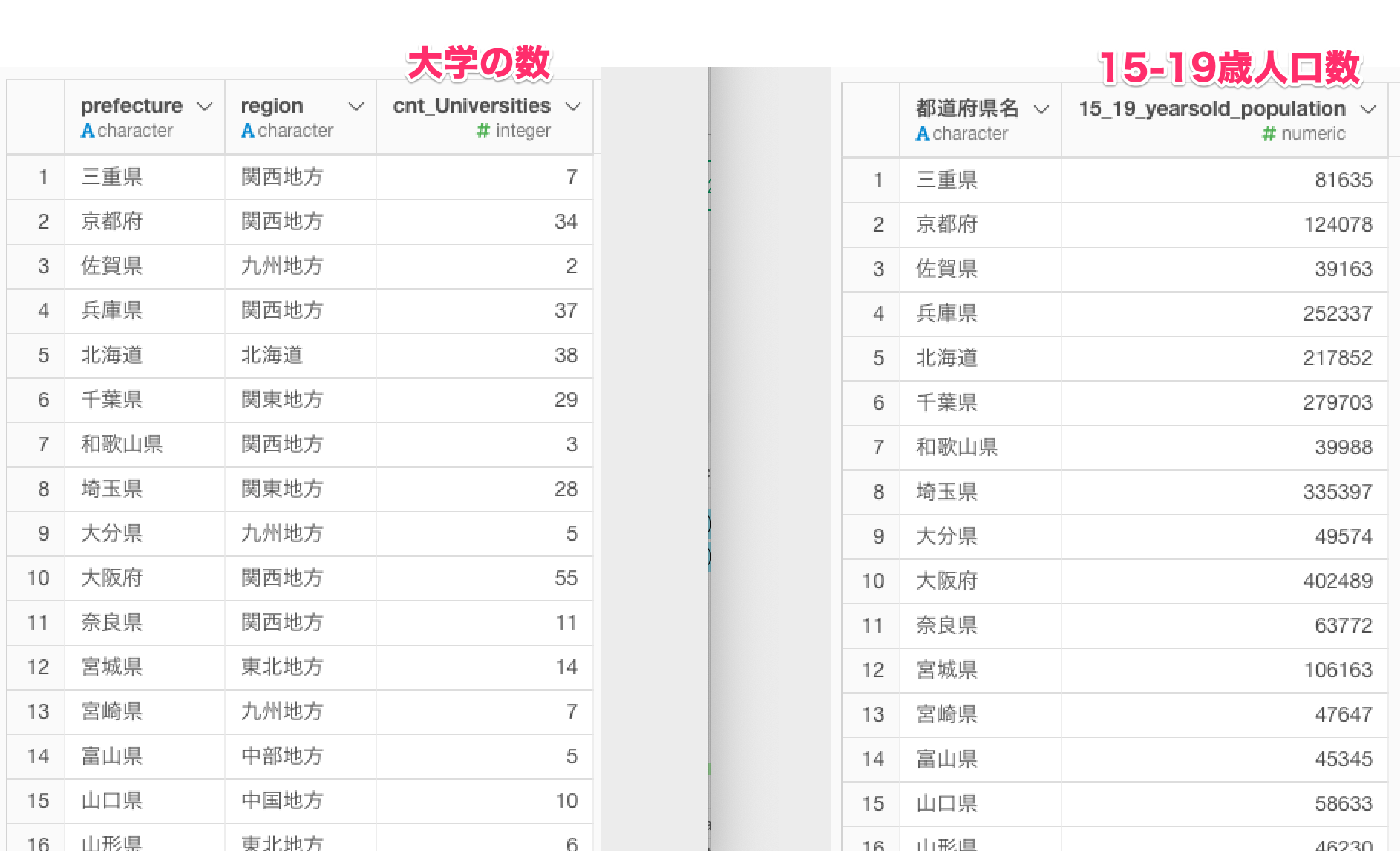
Task: Select the prefecture column header
Action: tap(145, 117)
